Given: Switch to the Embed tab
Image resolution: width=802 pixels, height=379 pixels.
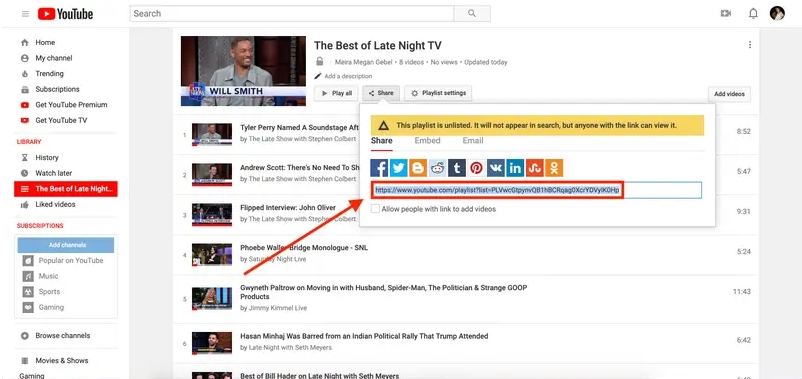Looking at the screenshot, I should click(427, 141).
